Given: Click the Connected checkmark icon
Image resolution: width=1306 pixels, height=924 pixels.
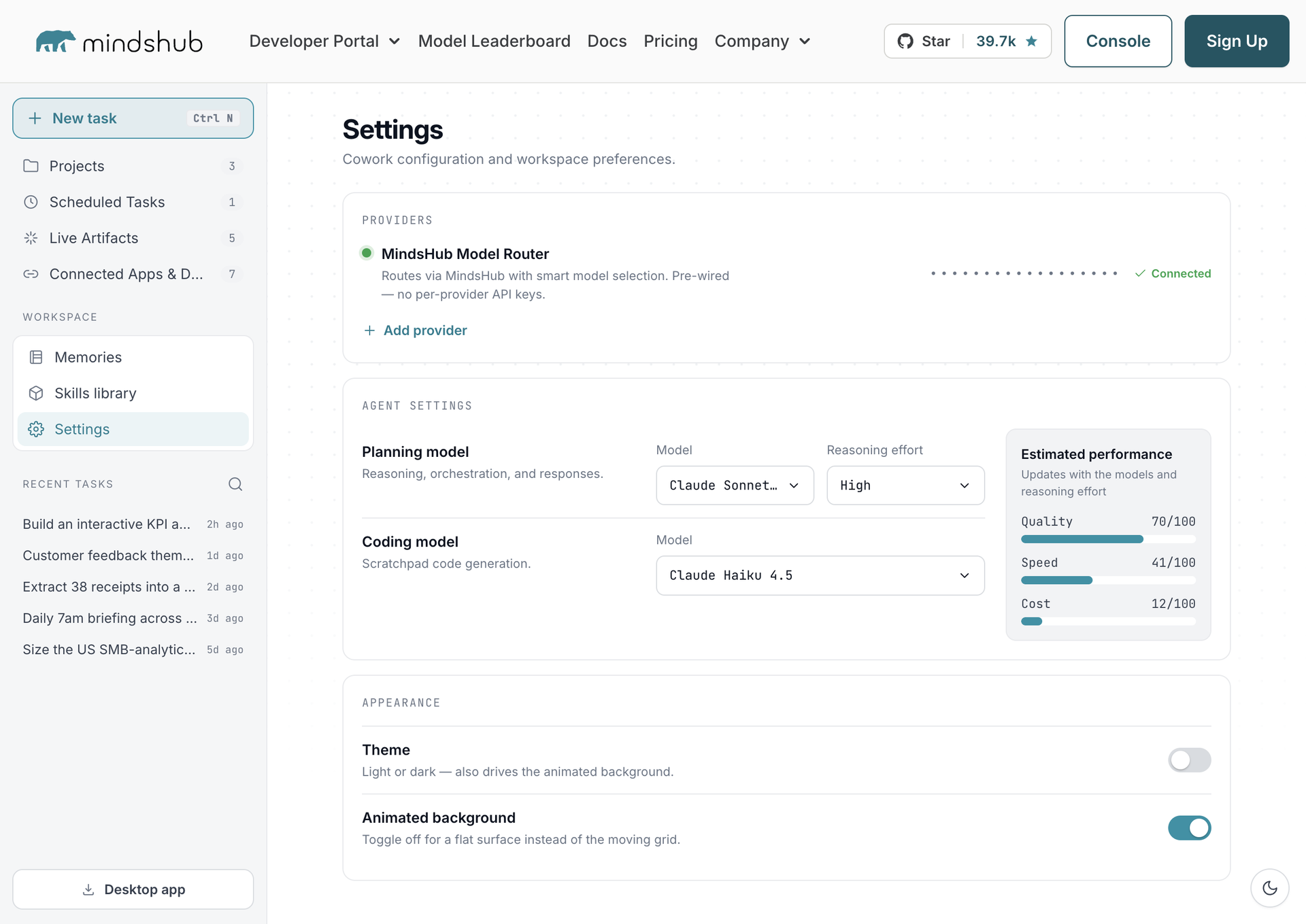Looking at the screenshot, I should click(x=1140, y=273).
